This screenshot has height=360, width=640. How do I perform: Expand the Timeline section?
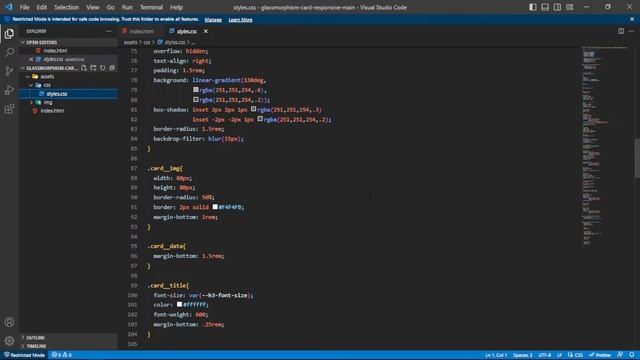point(23,346)
